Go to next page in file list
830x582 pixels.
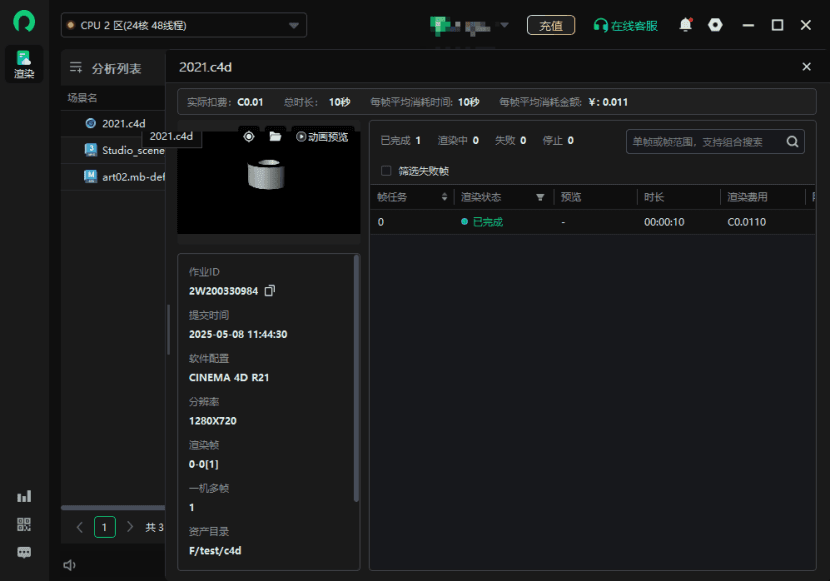click(130, 527)
